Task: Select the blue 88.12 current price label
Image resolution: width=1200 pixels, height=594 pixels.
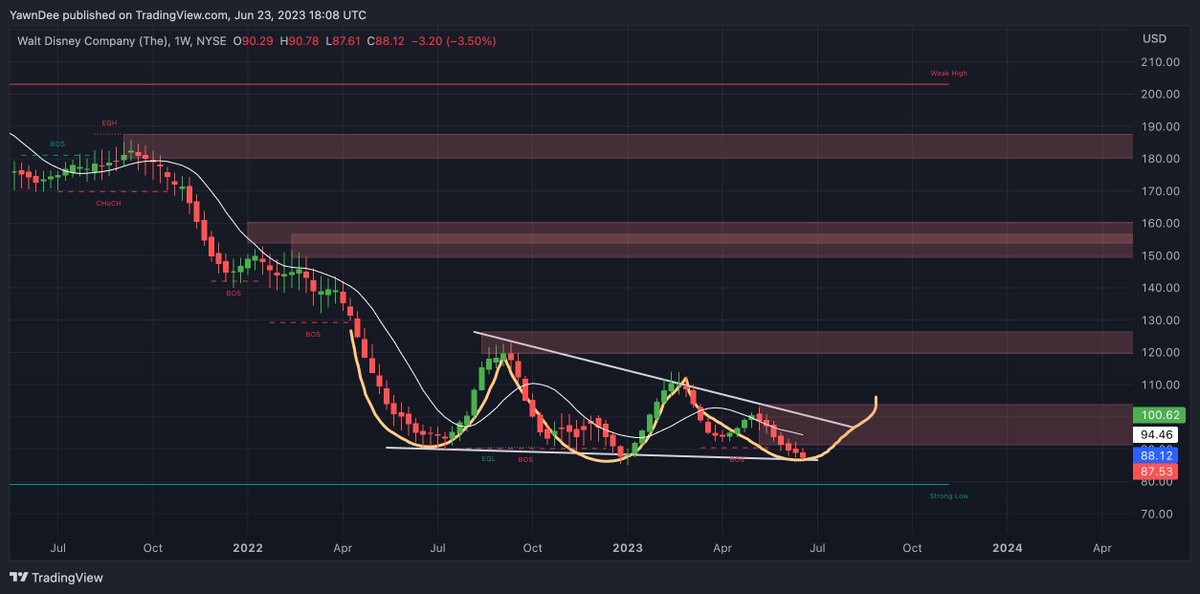Action: pos(1157,455)
